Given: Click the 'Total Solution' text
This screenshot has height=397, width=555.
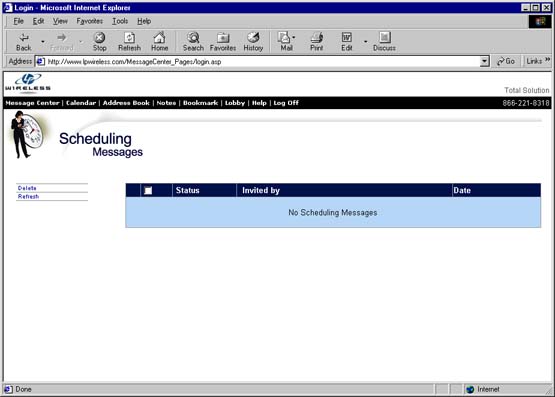Looking at the screenshot, I should pos(527,90).
